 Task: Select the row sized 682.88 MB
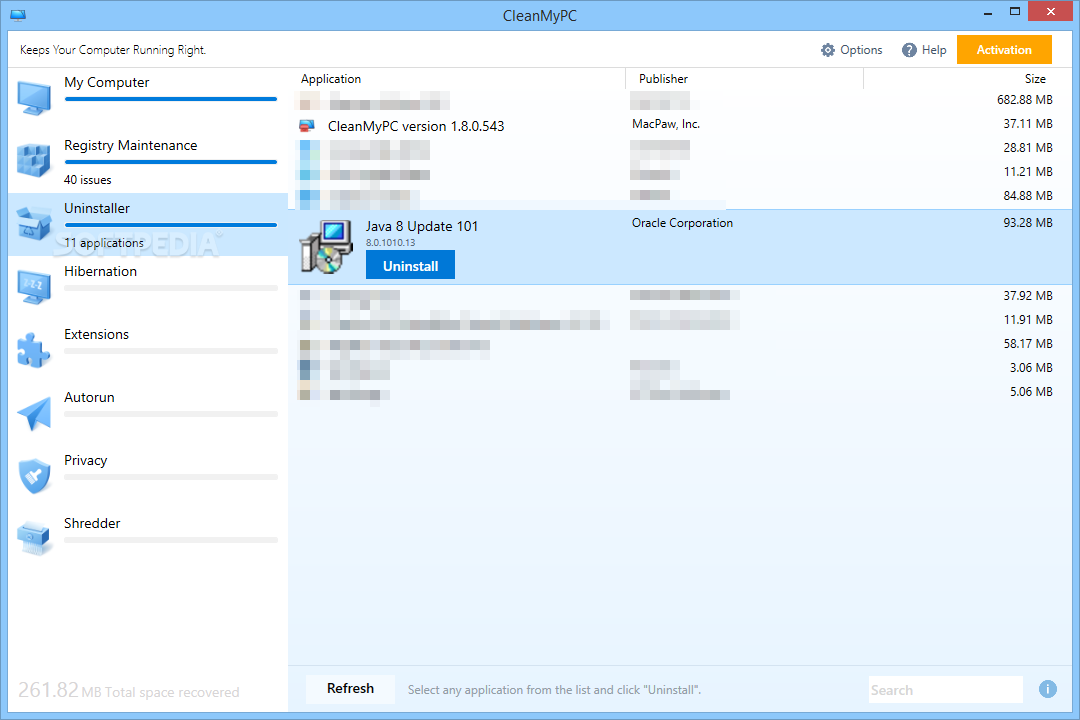(x=681, y=101)
